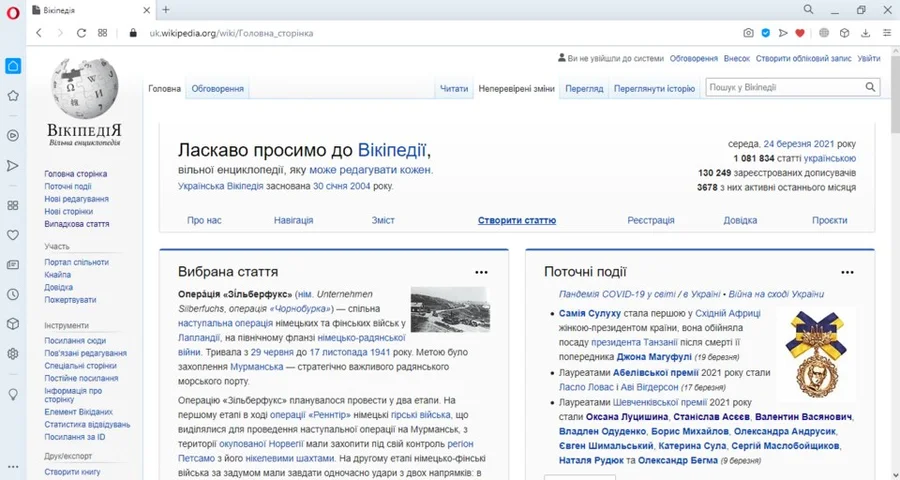Open Speed Dial grid in address bar
The height and width of the screenshot is (480, 900).
(x=103, y=33)
